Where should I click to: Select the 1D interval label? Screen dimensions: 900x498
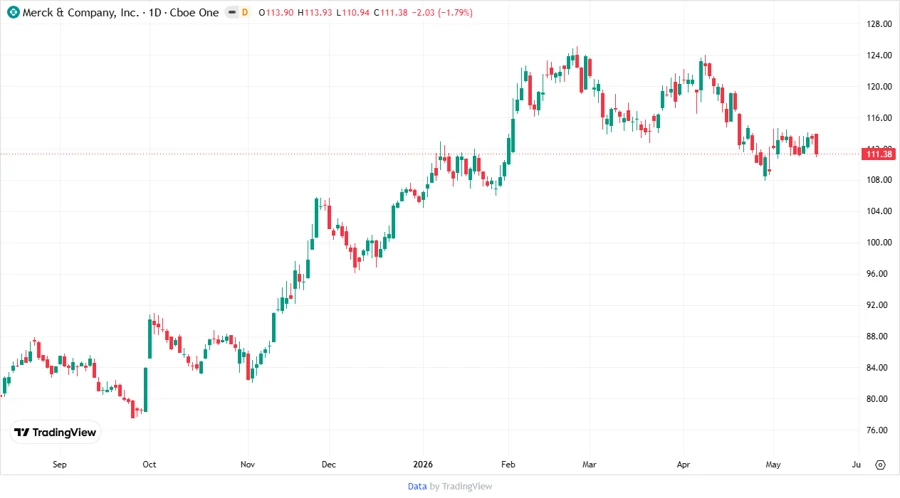155,13
